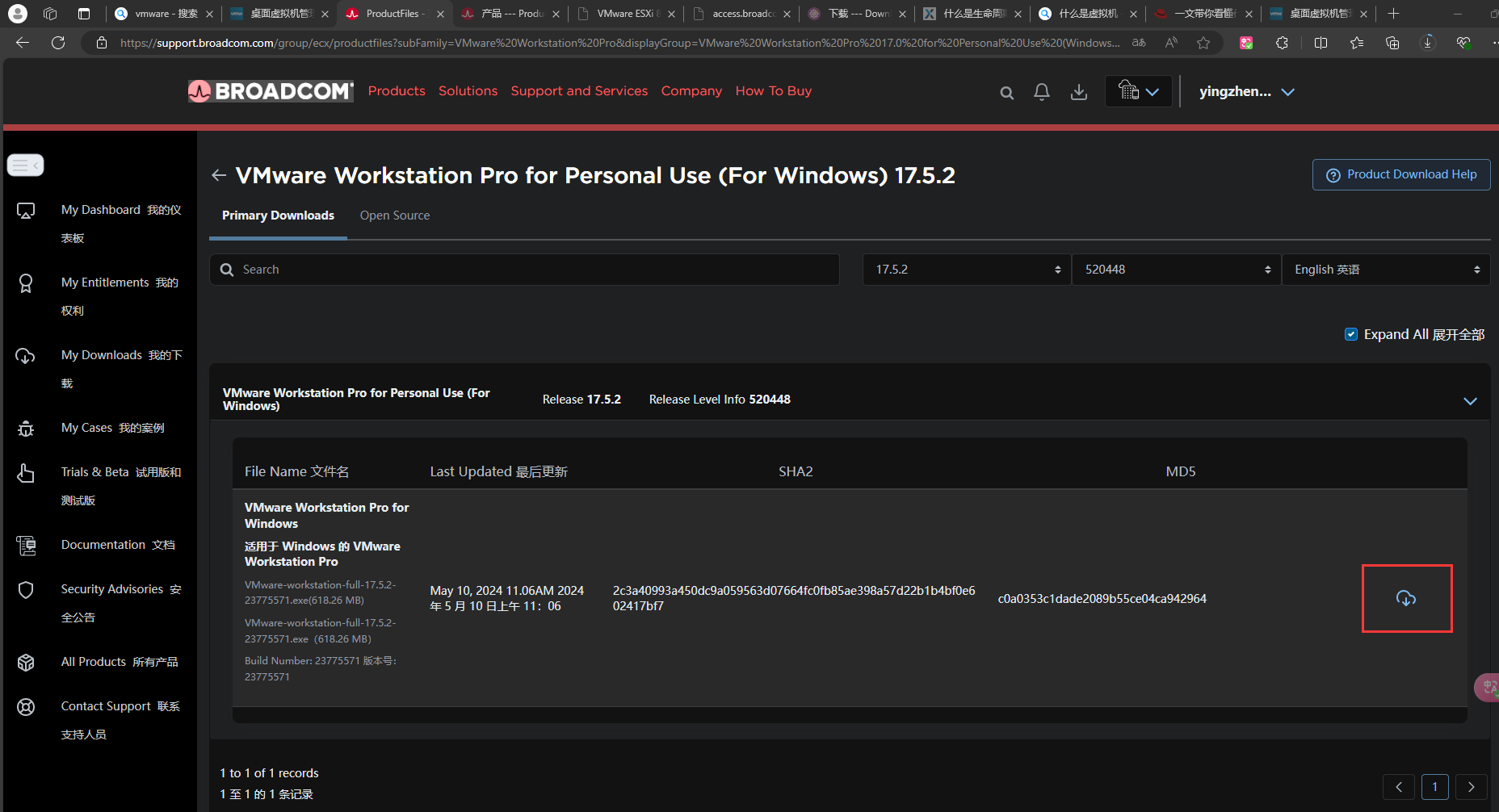View site information via the lock icon

pyautogui.click(x=102, y=43)
